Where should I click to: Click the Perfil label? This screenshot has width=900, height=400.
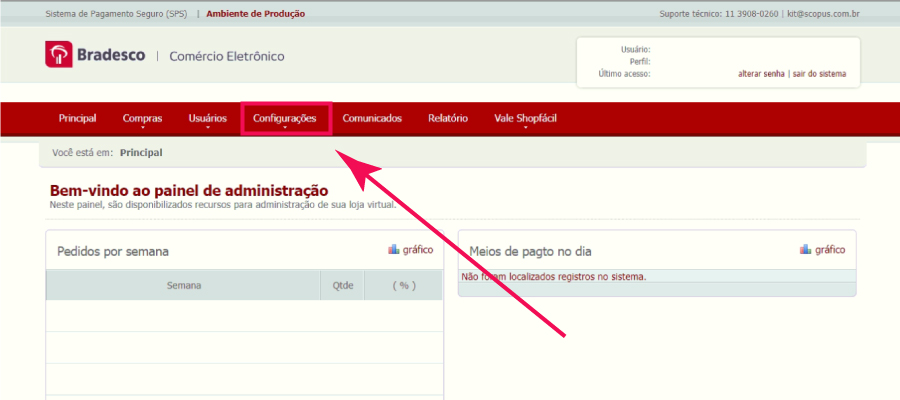point(640,62)
